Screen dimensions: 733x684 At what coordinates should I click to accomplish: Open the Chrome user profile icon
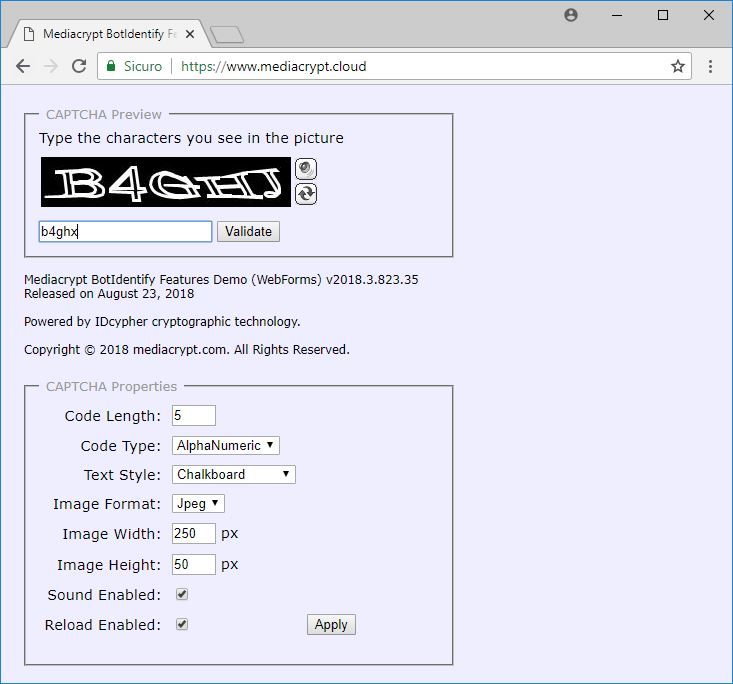point(571,15)
